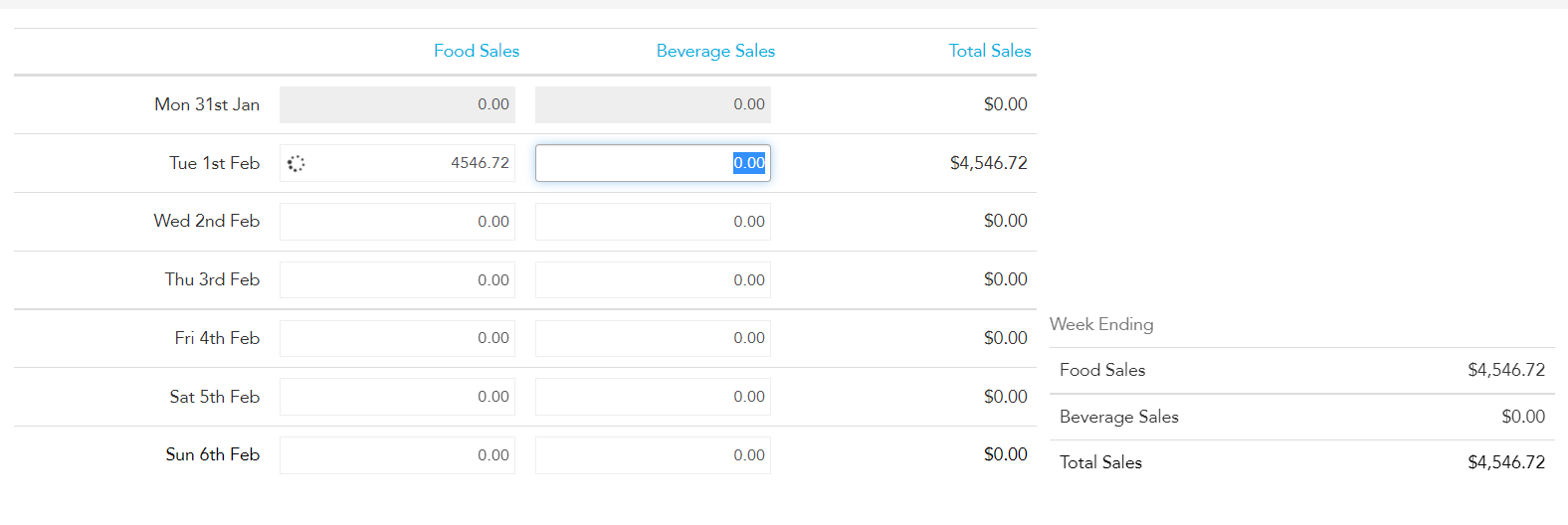
Task: Edit Sat 5th Feb beverage sales field
Action: pyautogui.click(x=653, y=397)
